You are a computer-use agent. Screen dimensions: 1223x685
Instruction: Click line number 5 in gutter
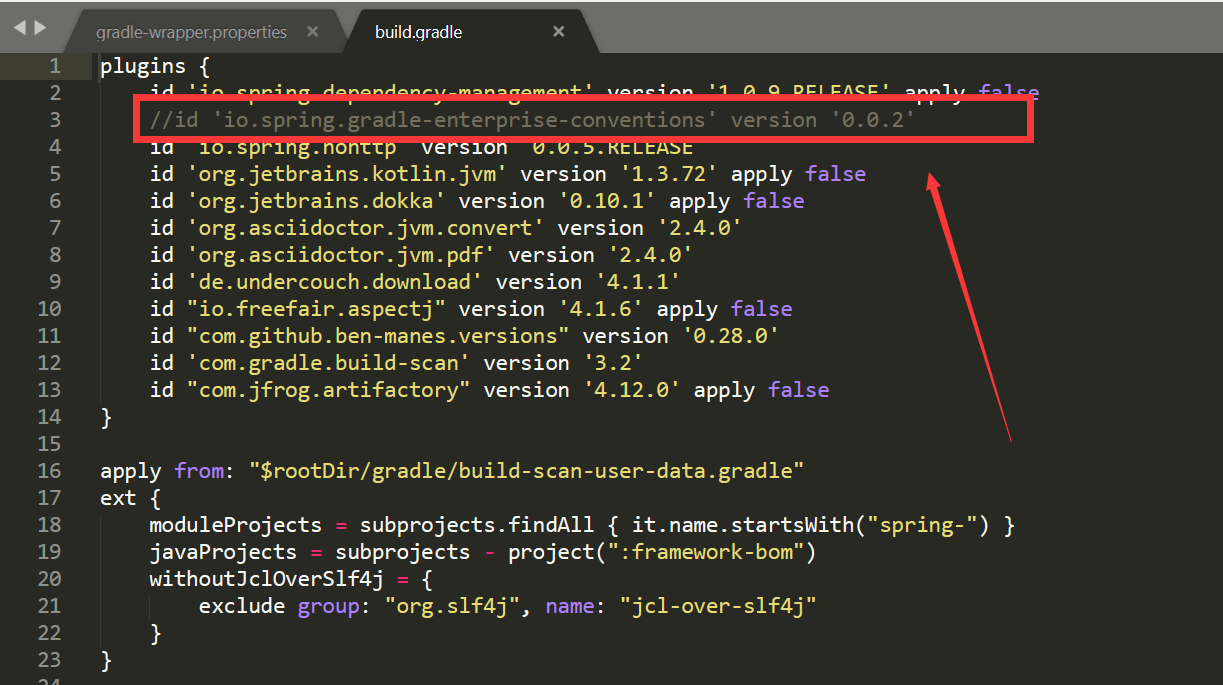54,174
